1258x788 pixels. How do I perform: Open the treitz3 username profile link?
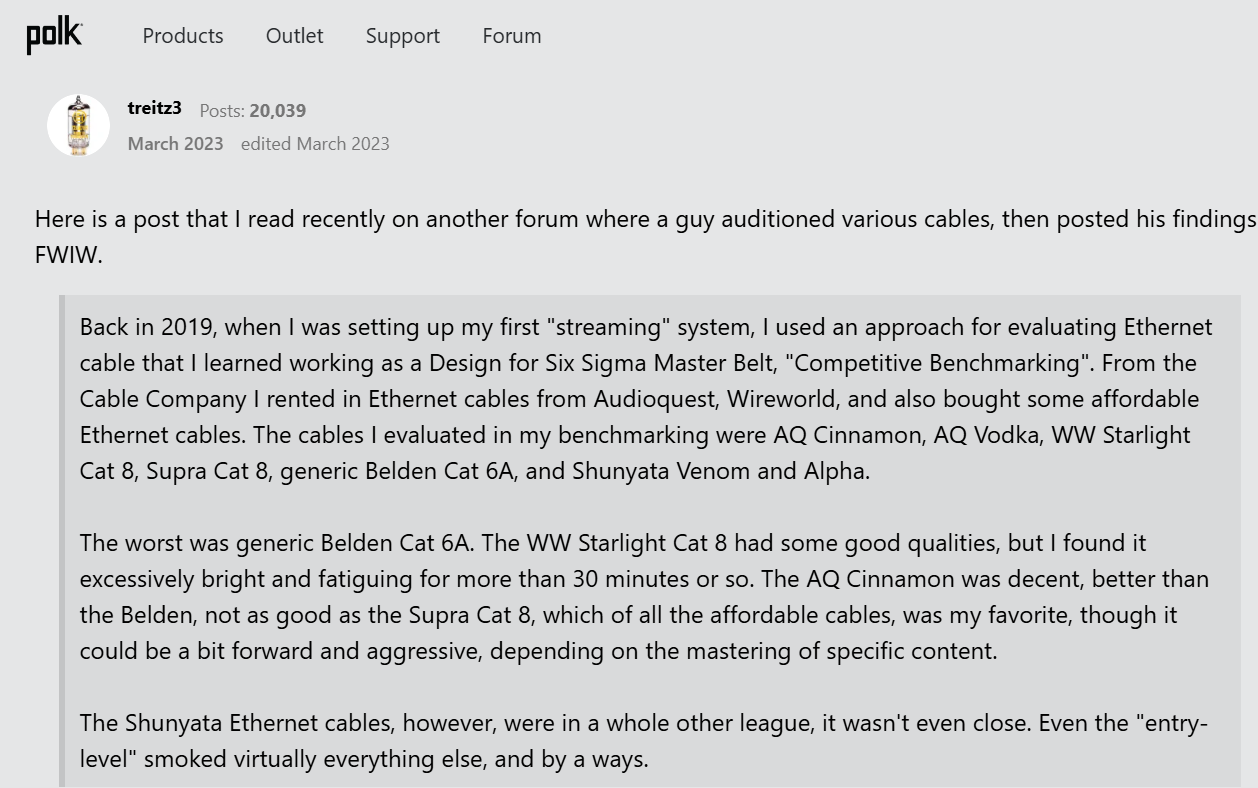click(154, 108)
